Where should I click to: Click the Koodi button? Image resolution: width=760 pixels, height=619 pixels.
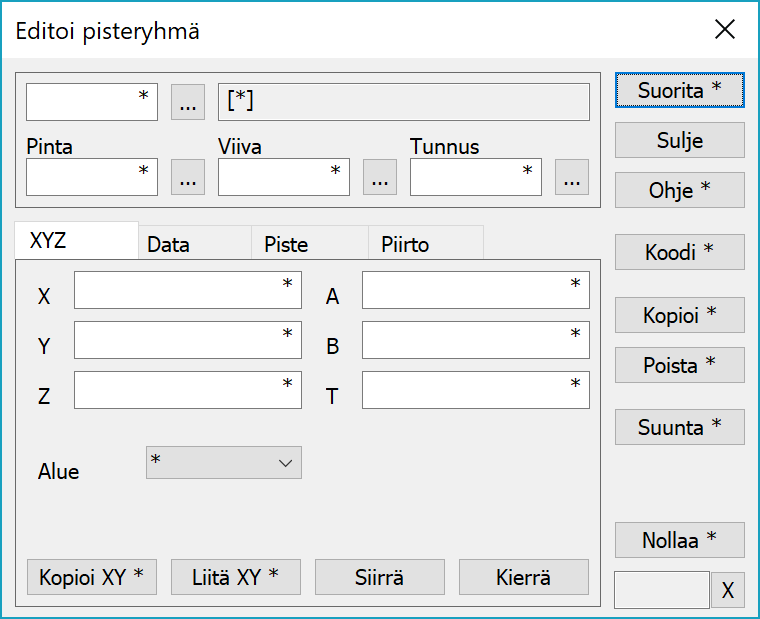click(679, 253)
